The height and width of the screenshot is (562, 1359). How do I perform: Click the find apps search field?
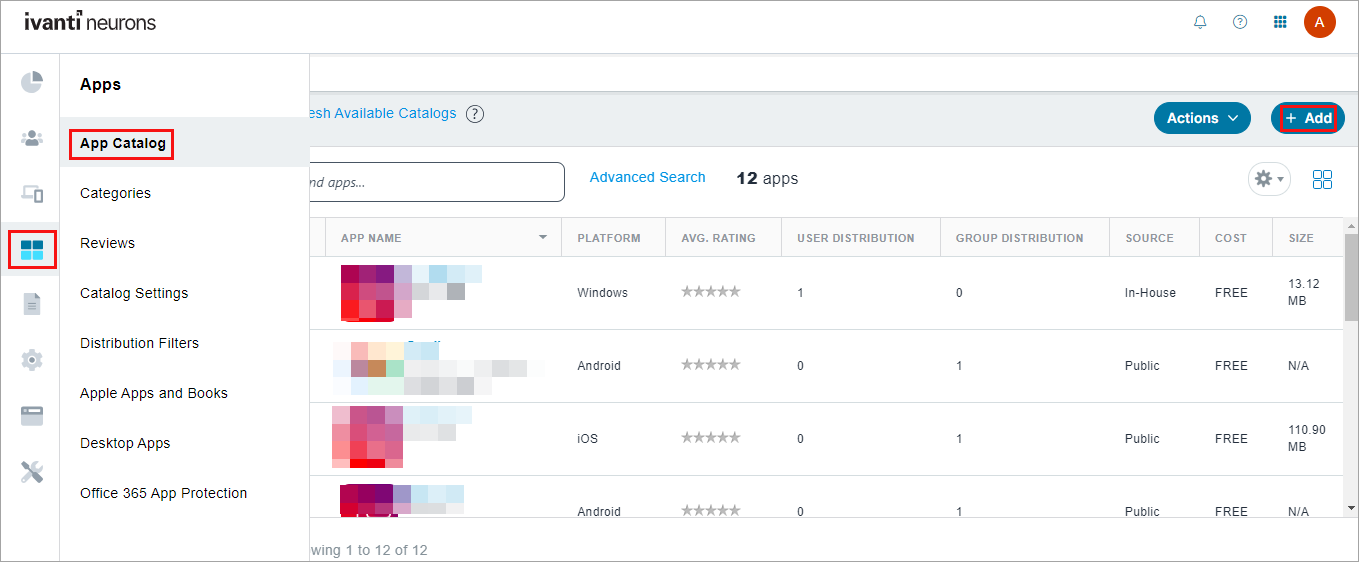tap(435, 182)
